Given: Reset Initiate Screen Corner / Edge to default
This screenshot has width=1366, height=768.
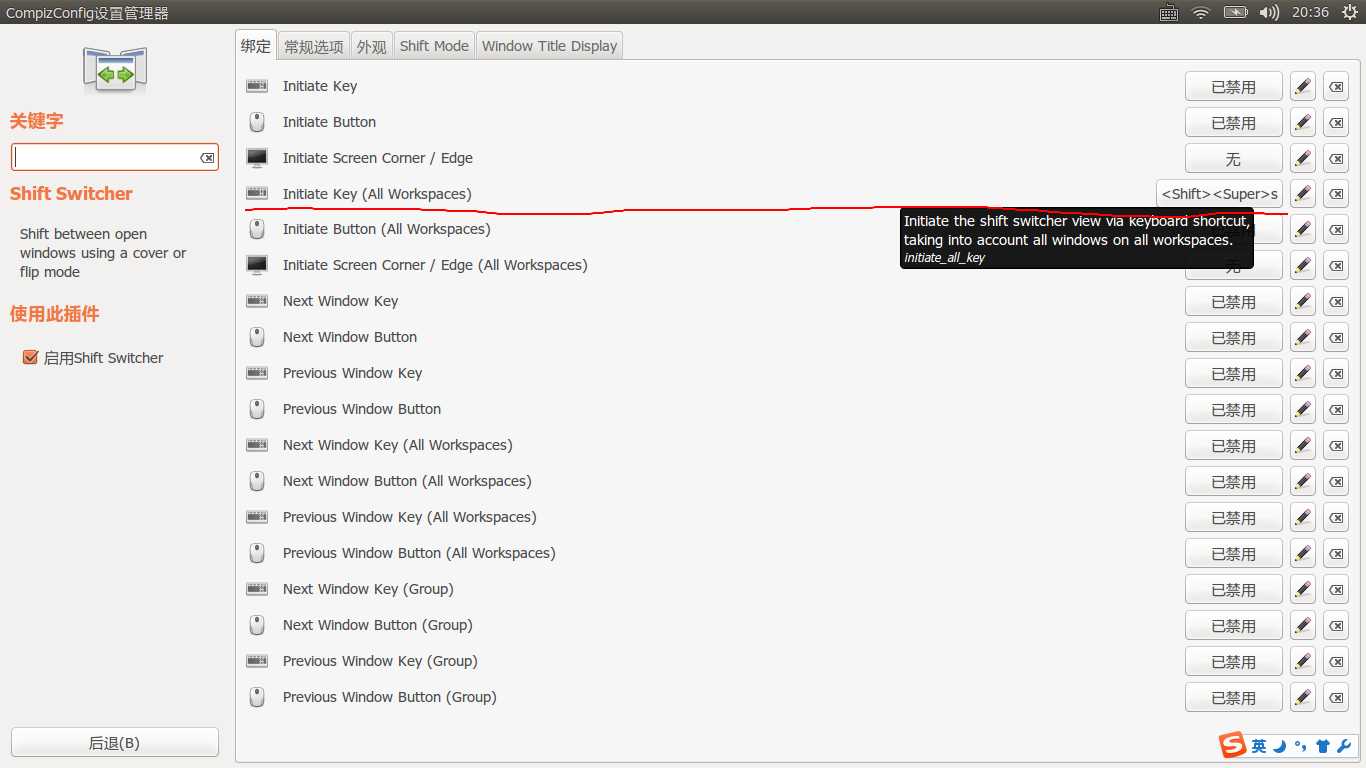Looking at the screenshot, I should 1336,159.
